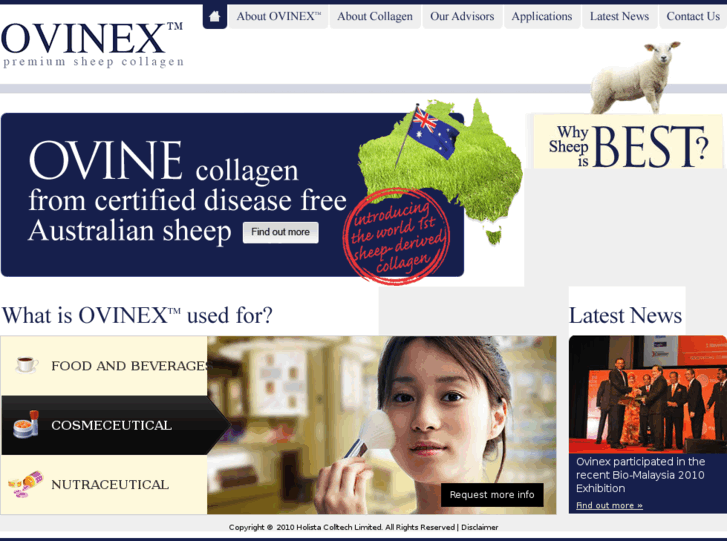Click the sheep image
The height and width of the screenshot is (545, 727).
635,77
